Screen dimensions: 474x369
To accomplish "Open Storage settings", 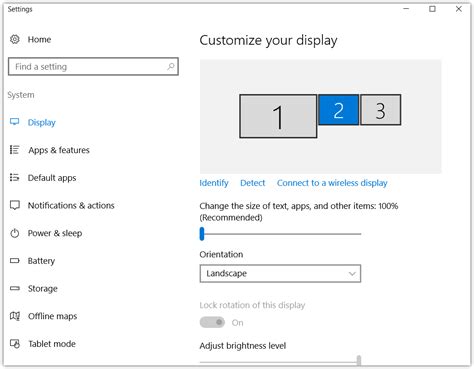I will pos(43,288).
